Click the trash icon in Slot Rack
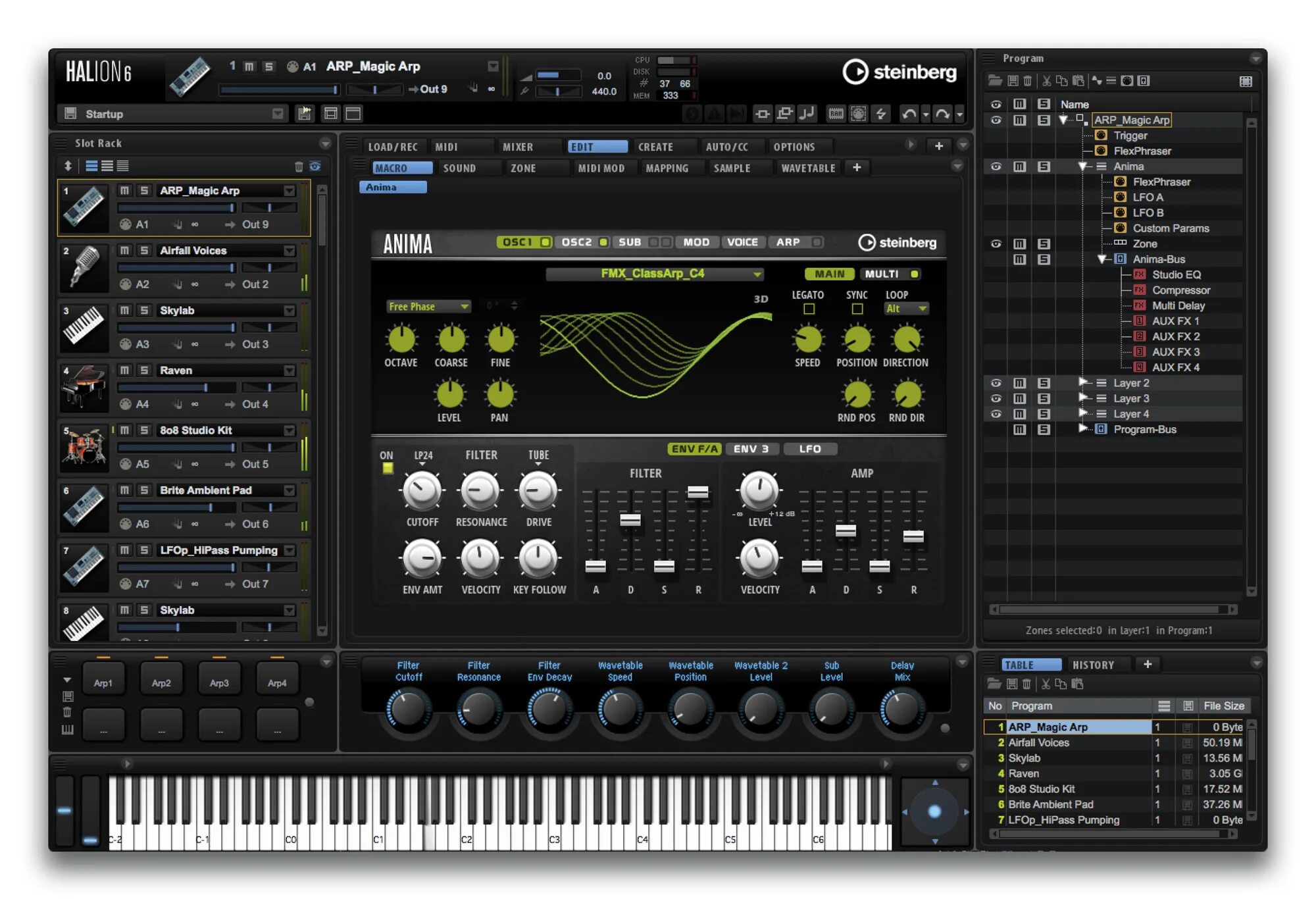 coord(299,167)
